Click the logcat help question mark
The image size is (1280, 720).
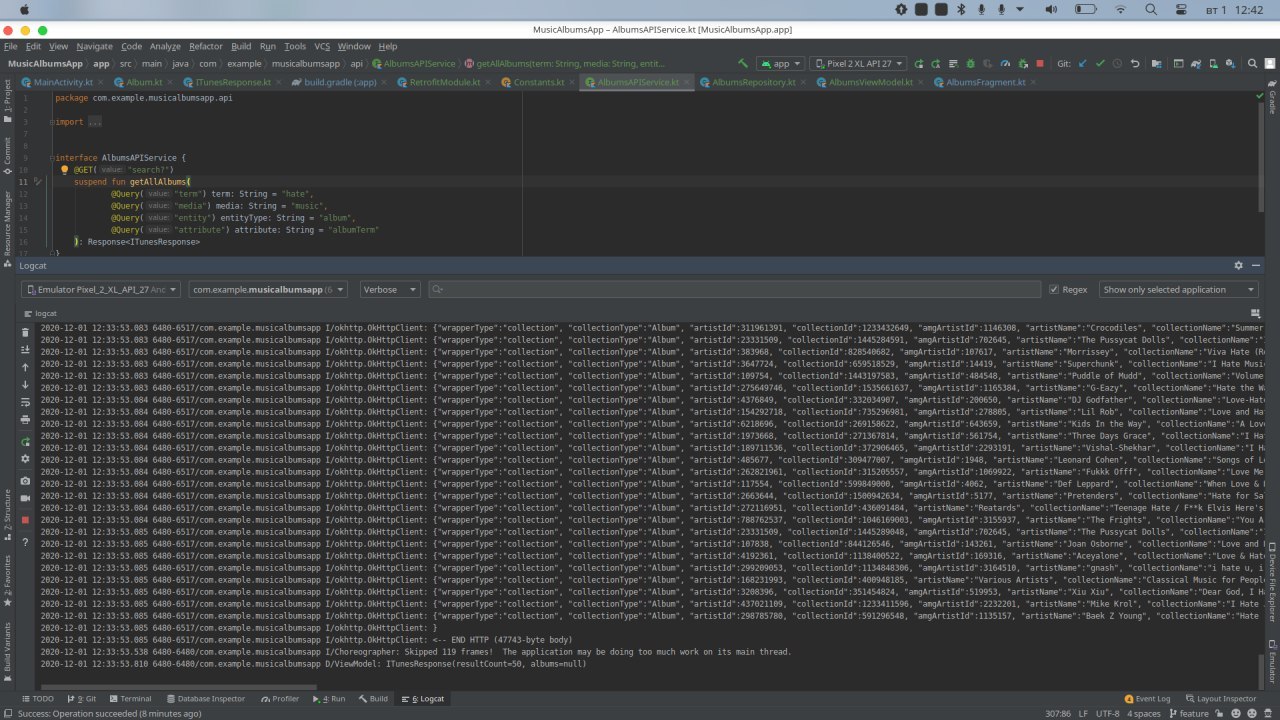click(x=25, y=542)
